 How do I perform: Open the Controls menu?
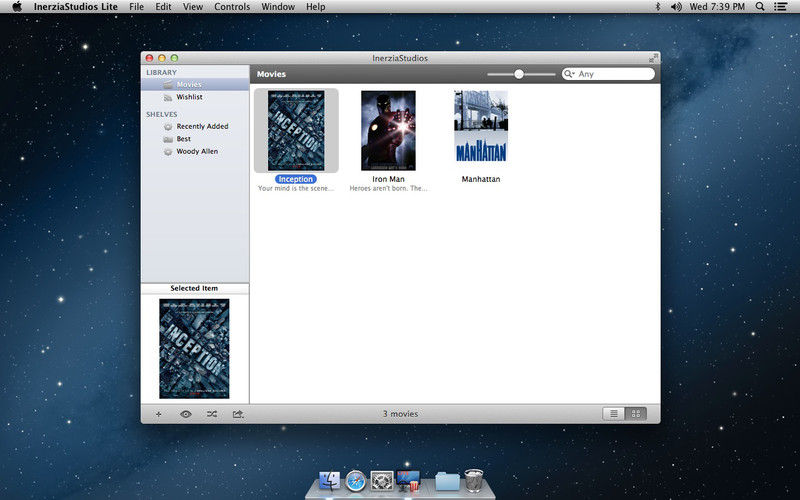232,7
